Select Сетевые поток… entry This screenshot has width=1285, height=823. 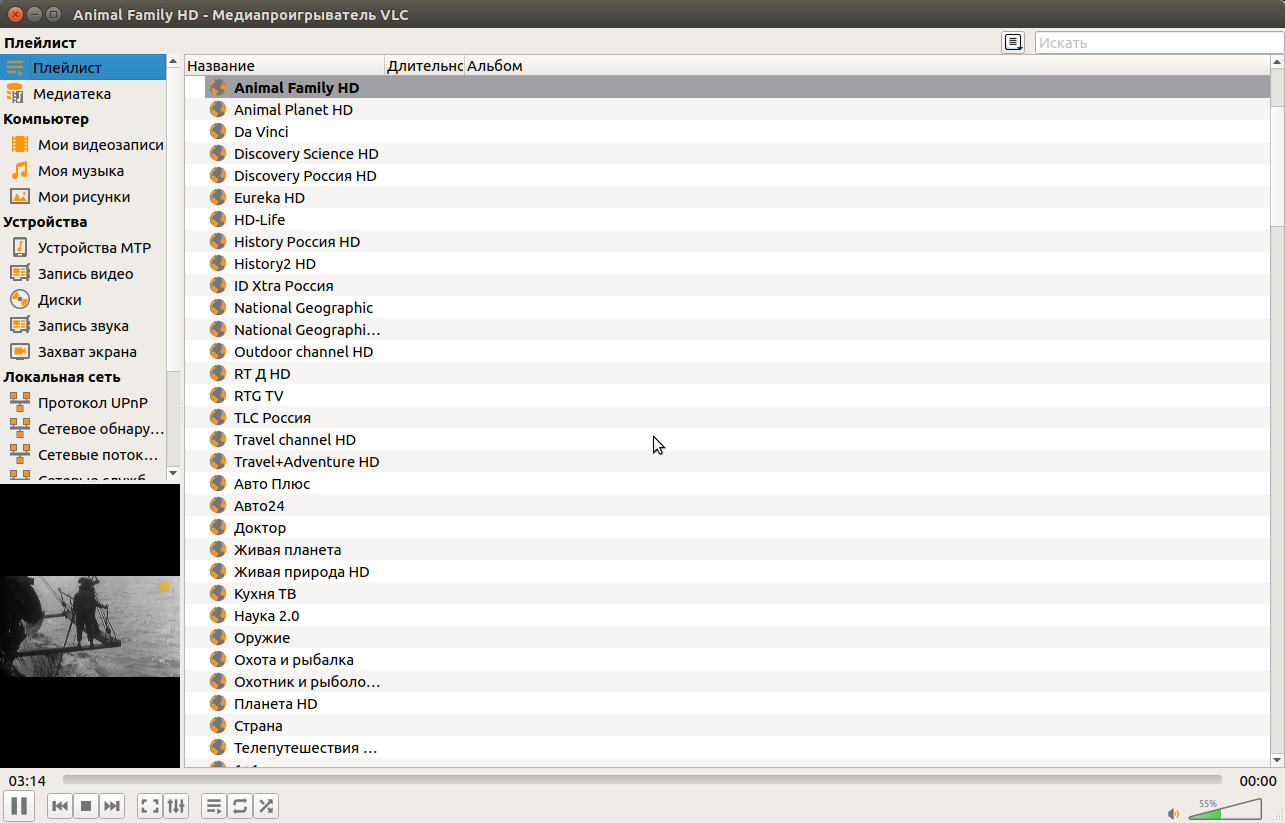(83, 455)
